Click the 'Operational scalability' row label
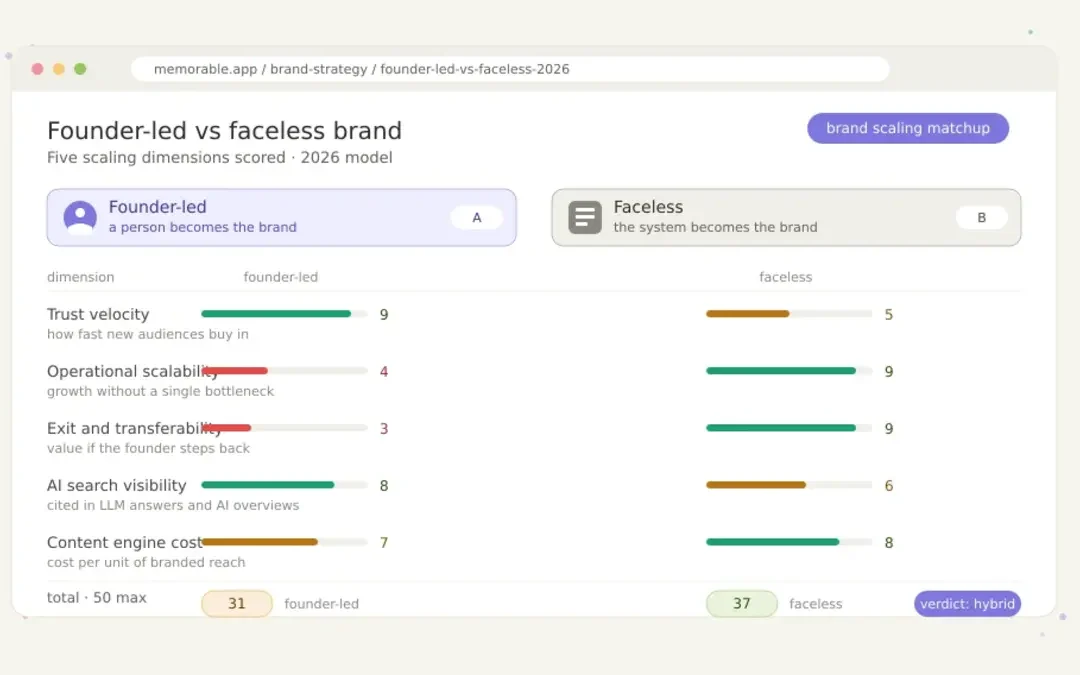Viewport: 1080px width, 675px height. pyautogui.click(x=133, y=371)
